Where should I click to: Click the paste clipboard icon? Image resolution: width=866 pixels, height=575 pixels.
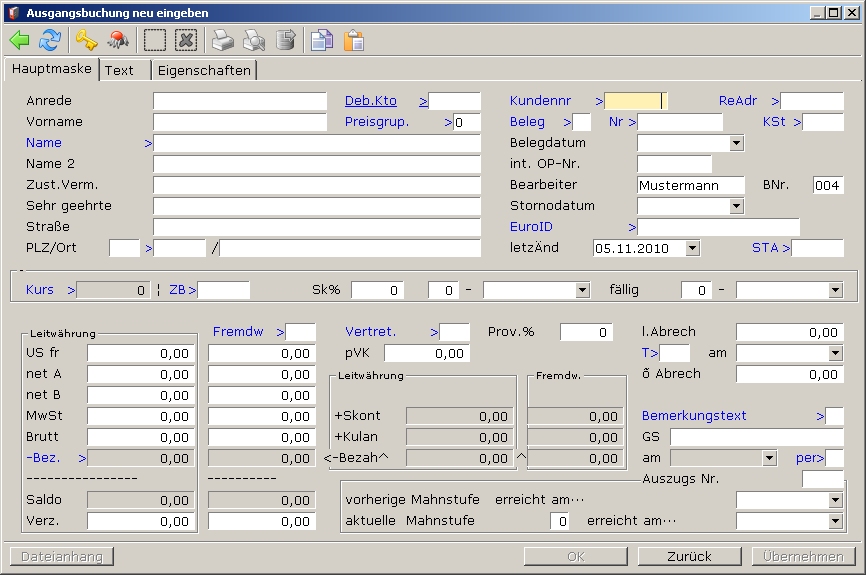pos(353,40)
